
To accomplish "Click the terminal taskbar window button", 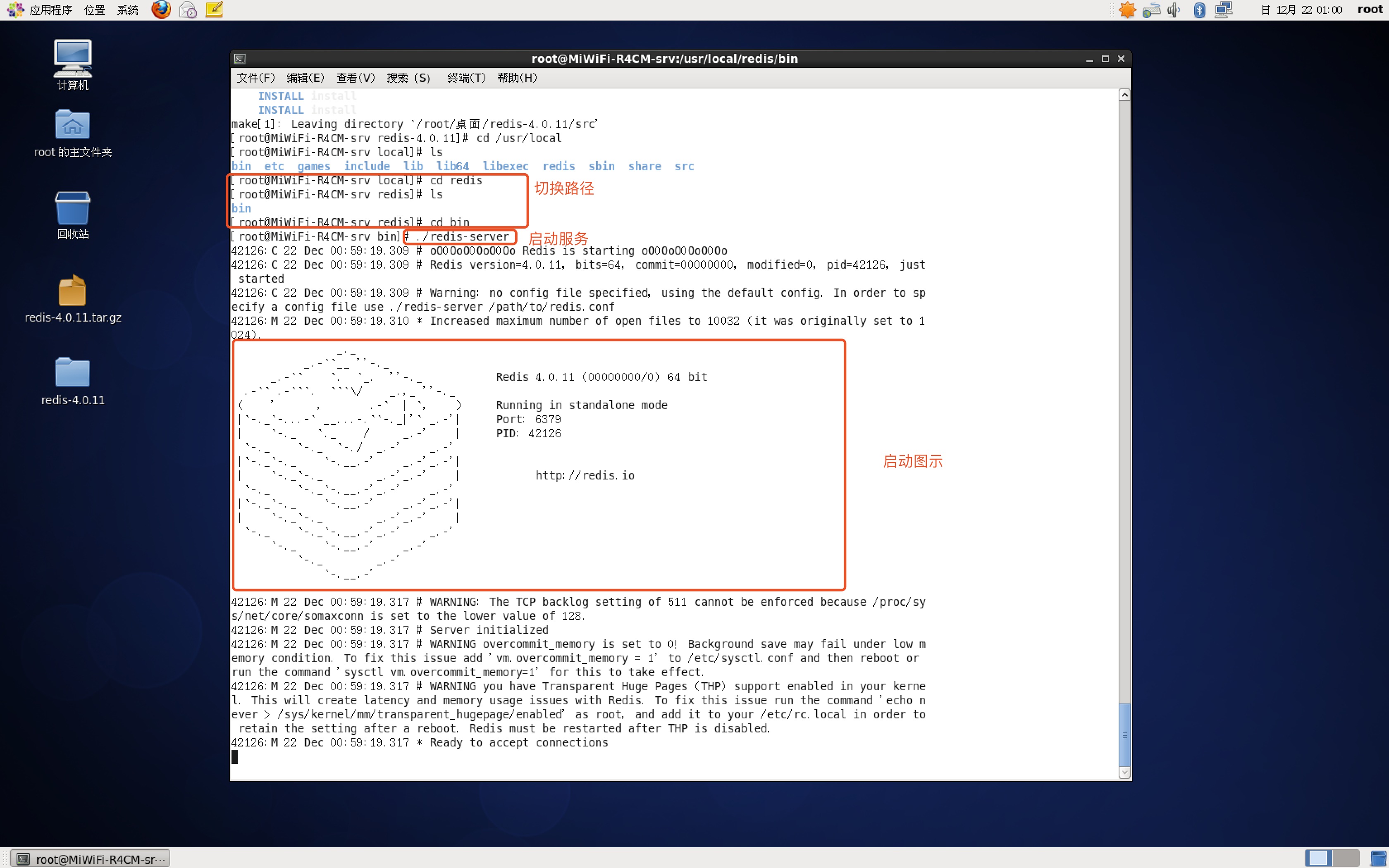I will click(x=92, y=859).
